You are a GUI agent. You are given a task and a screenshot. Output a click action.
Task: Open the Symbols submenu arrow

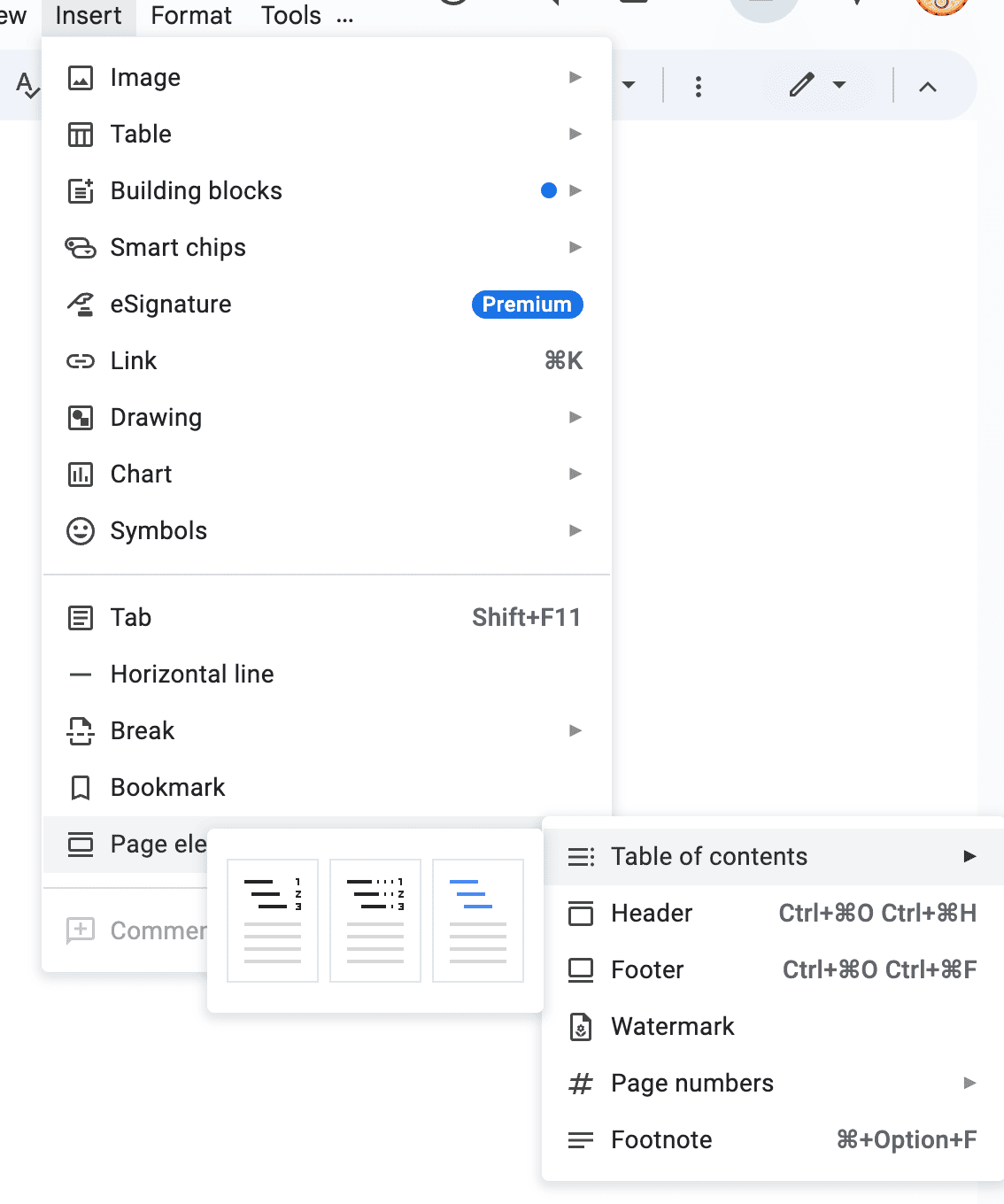coord(576,530)
